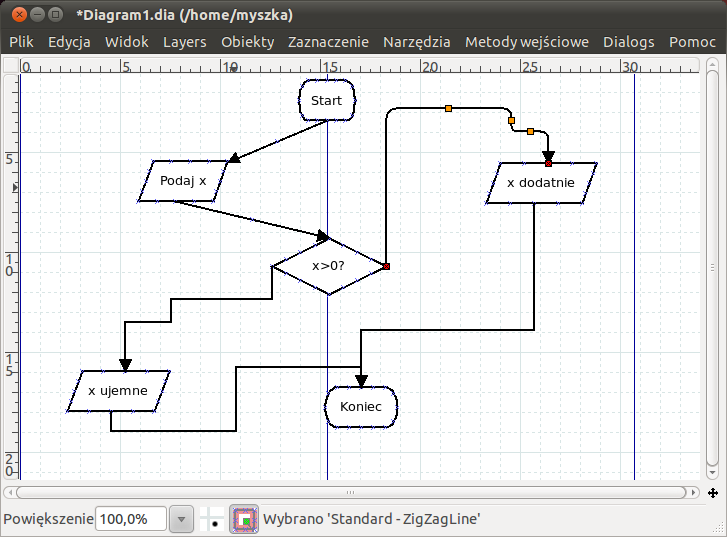Image resolution: width=727 pixels, height=537 pixels.
Task: Toggle snap-to-grid icon in status bar
Action: tap(211, 519)
